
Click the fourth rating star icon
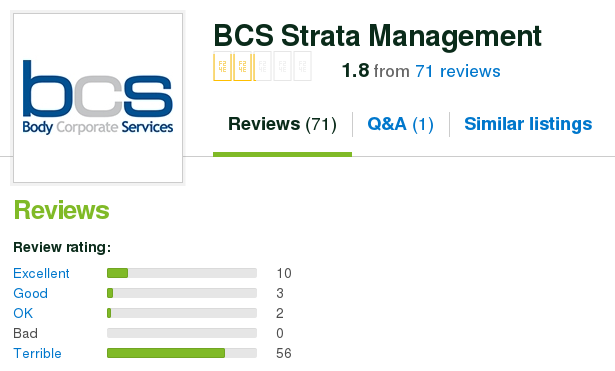[x=282, y=66]
